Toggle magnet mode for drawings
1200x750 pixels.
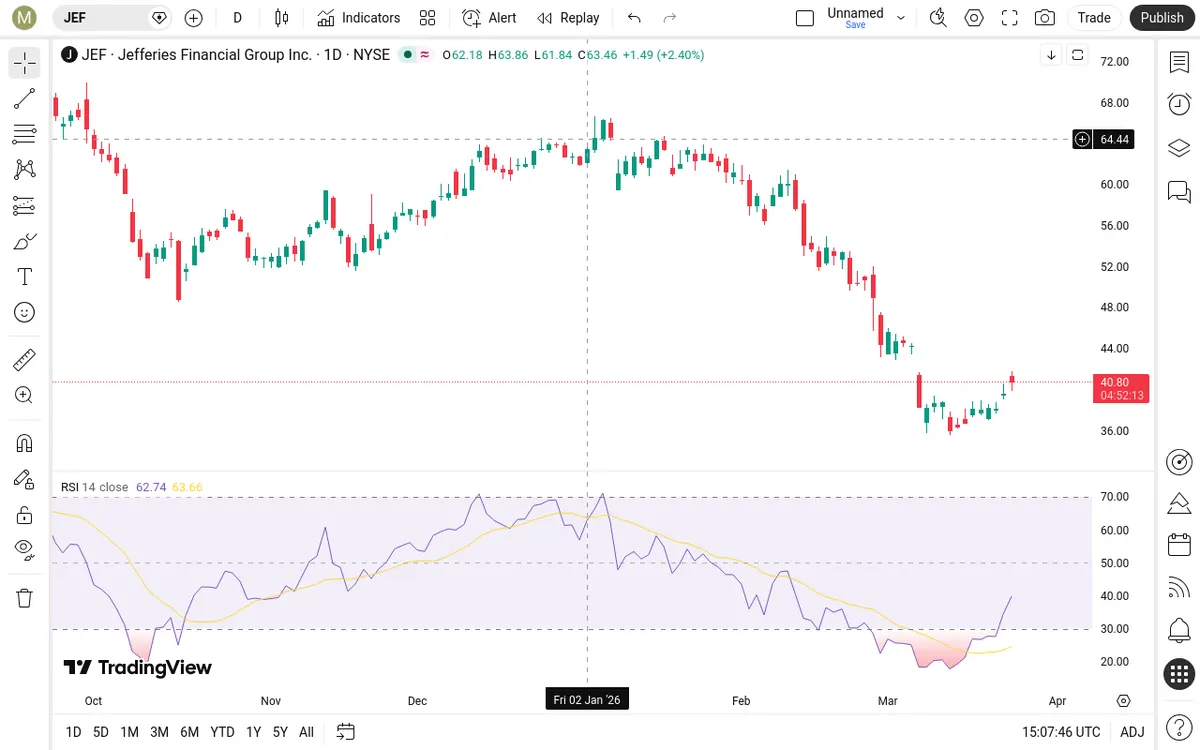click(25, 443)
